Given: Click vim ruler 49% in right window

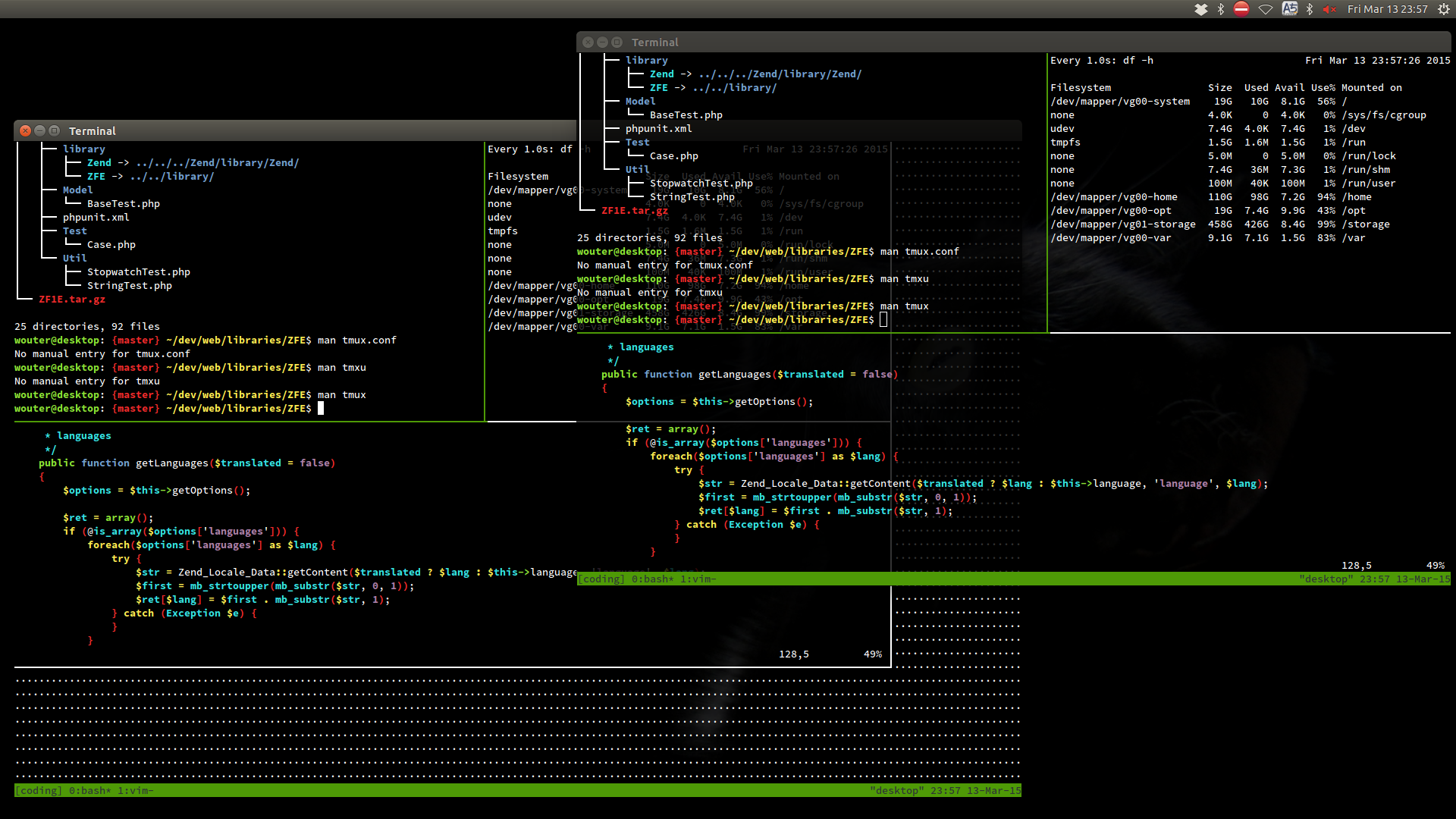Looking at the screenshot, I should click(x=1436, y=566).
